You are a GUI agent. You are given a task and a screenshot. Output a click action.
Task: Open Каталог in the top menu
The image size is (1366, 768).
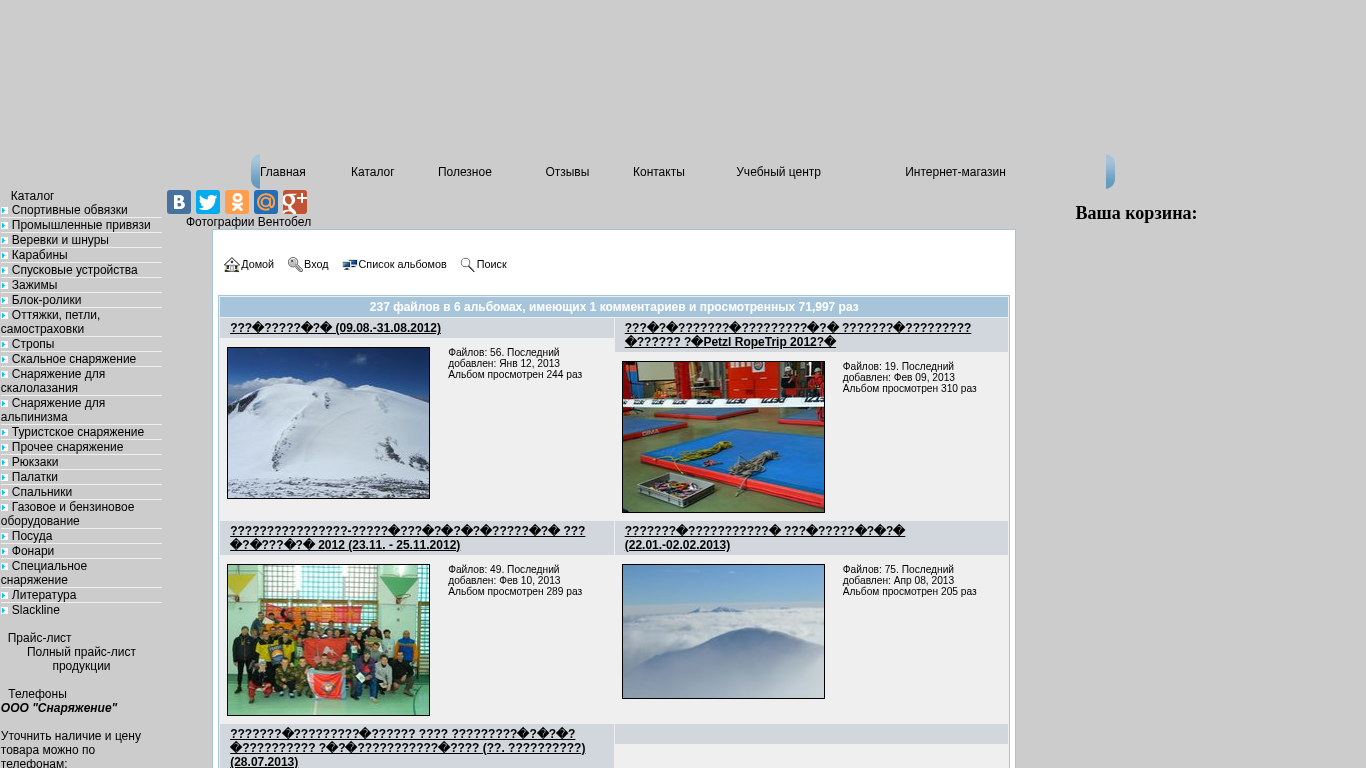click(x=373, y=172)
